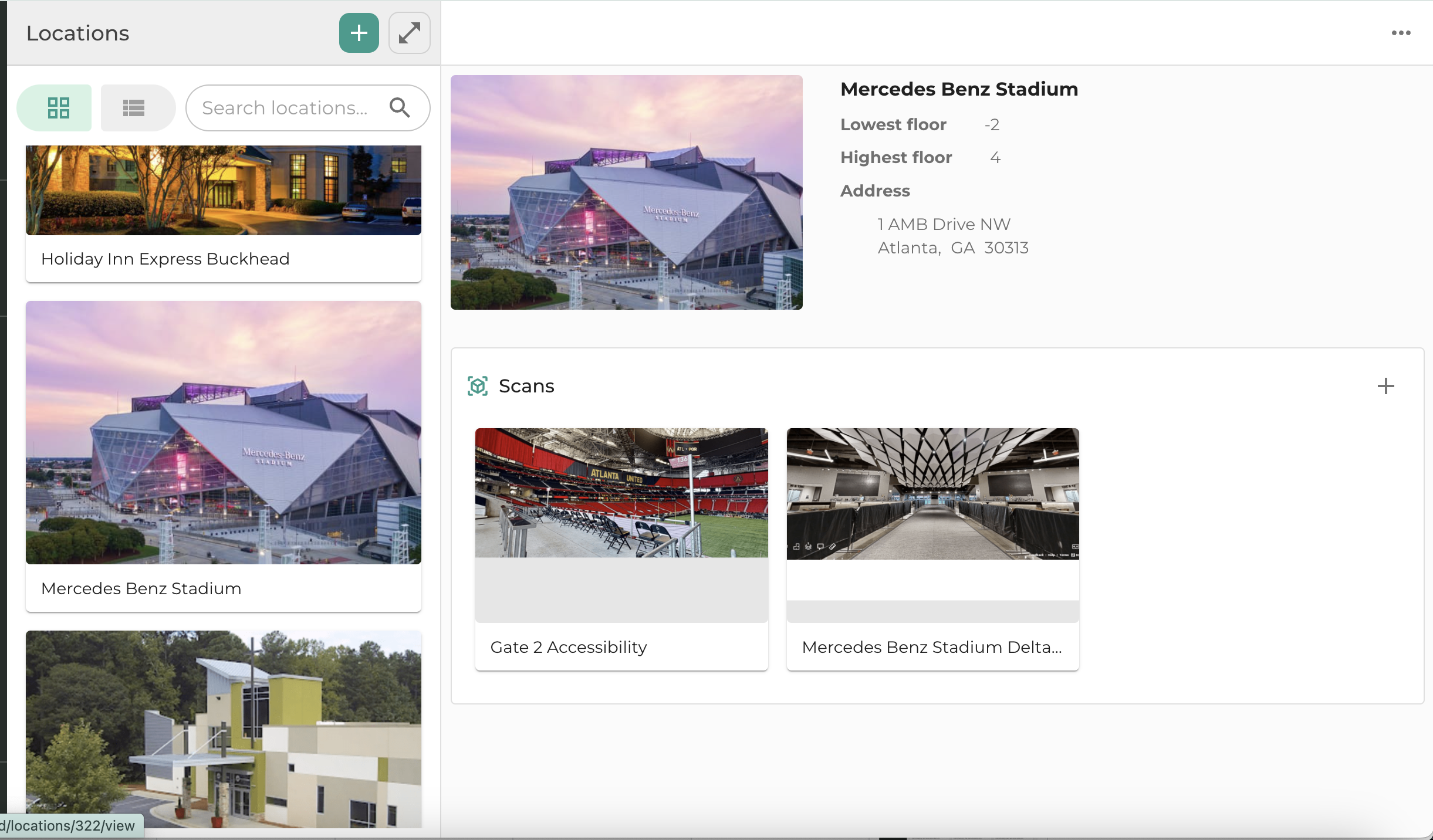Add a new scan with the plus icon
This screenshot has height=840, width=1433.
pos(1386,386)
